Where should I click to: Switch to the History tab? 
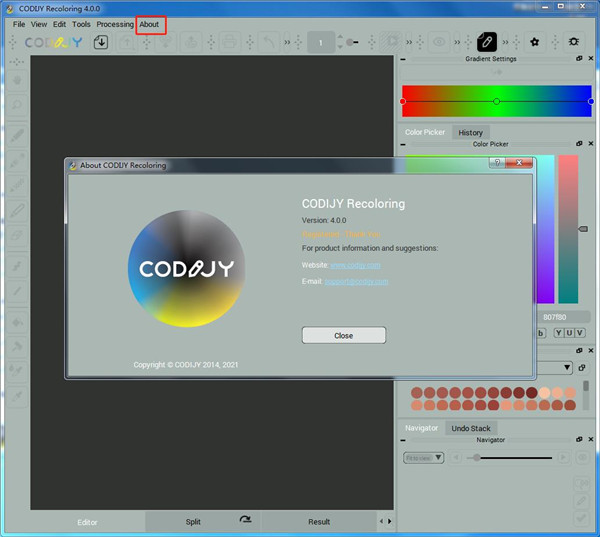(470, 132)
